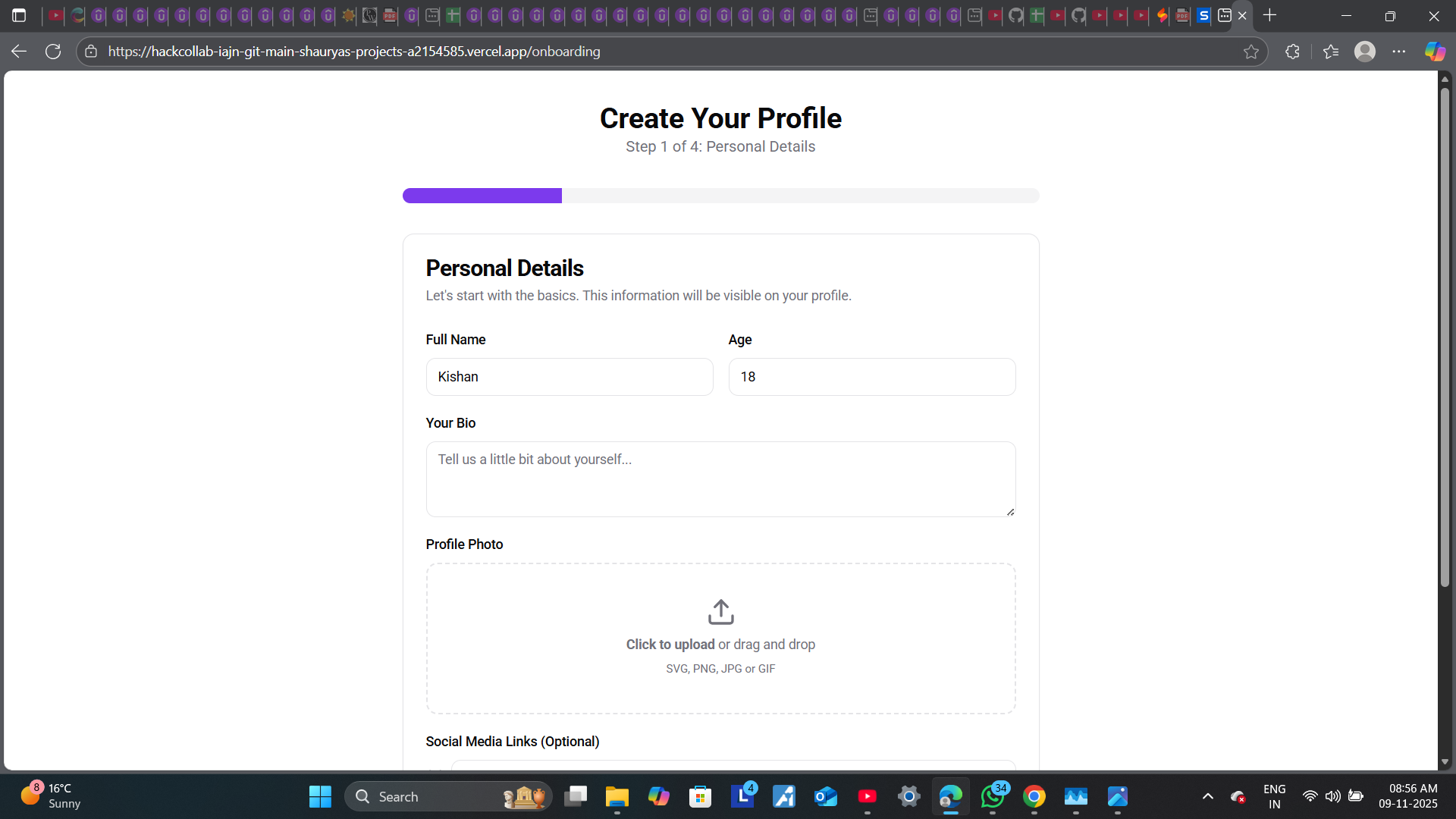Open browser extensions puzzle icon
This screenshot has width=1456, height=819.
click(x=1293, y=52)
